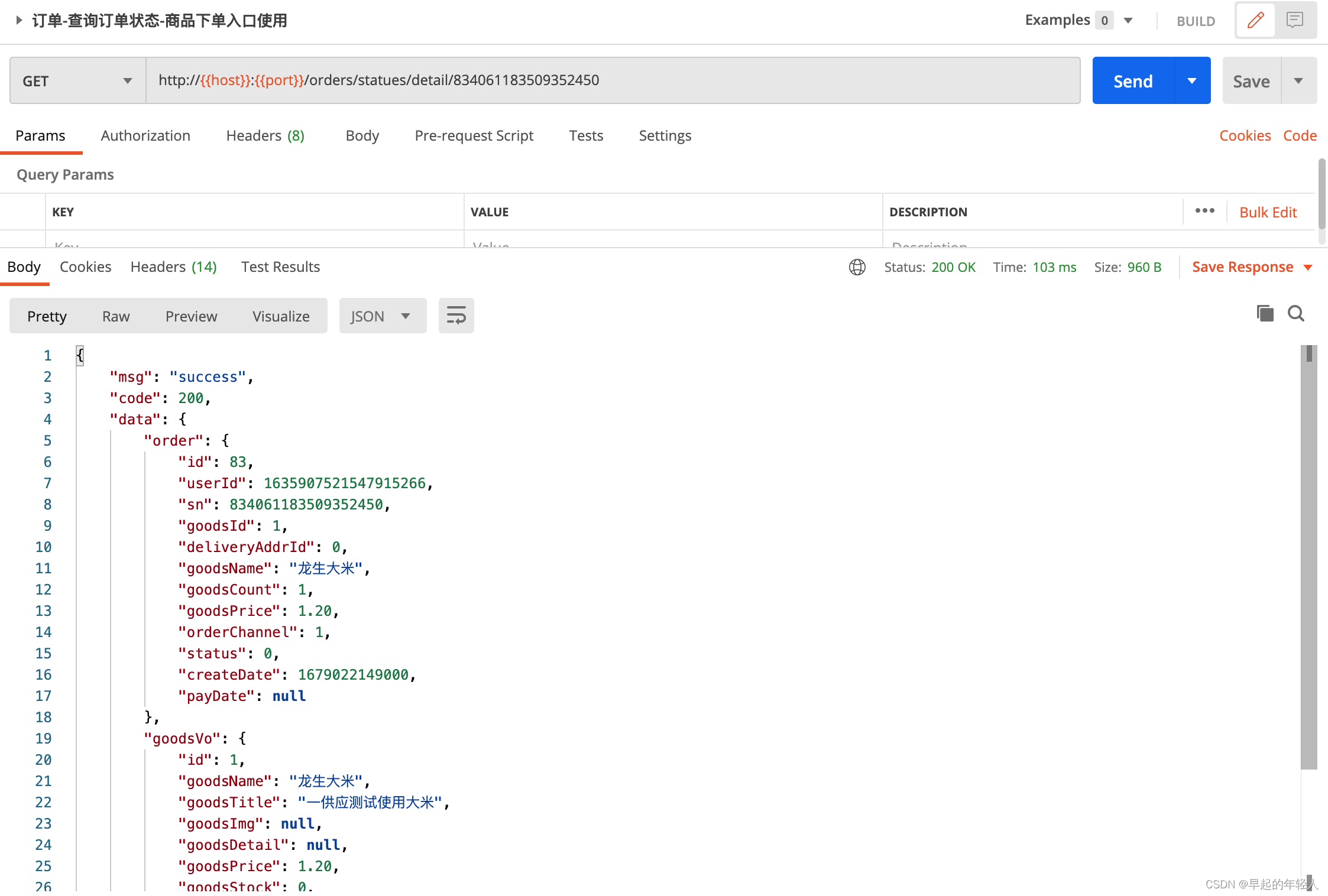
Task: Click the request URL input field
Action: pos(613,80)
